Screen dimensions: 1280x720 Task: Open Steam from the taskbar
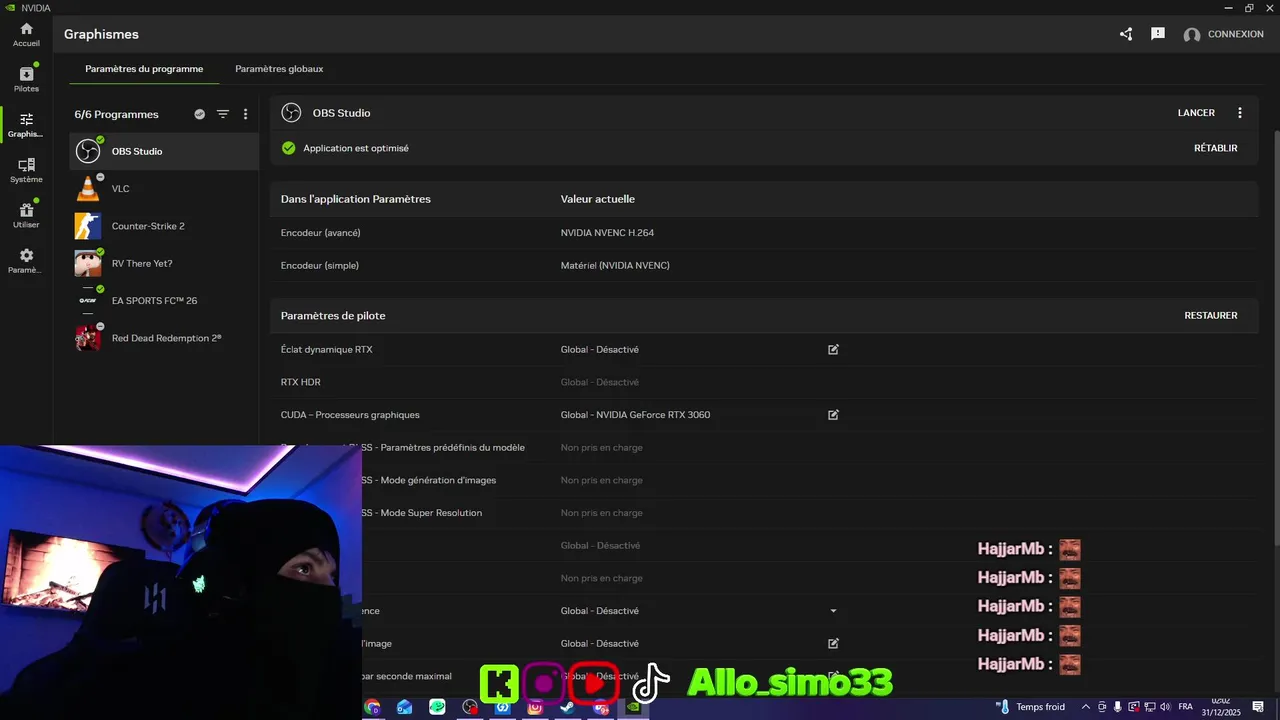tap(567, 707)
